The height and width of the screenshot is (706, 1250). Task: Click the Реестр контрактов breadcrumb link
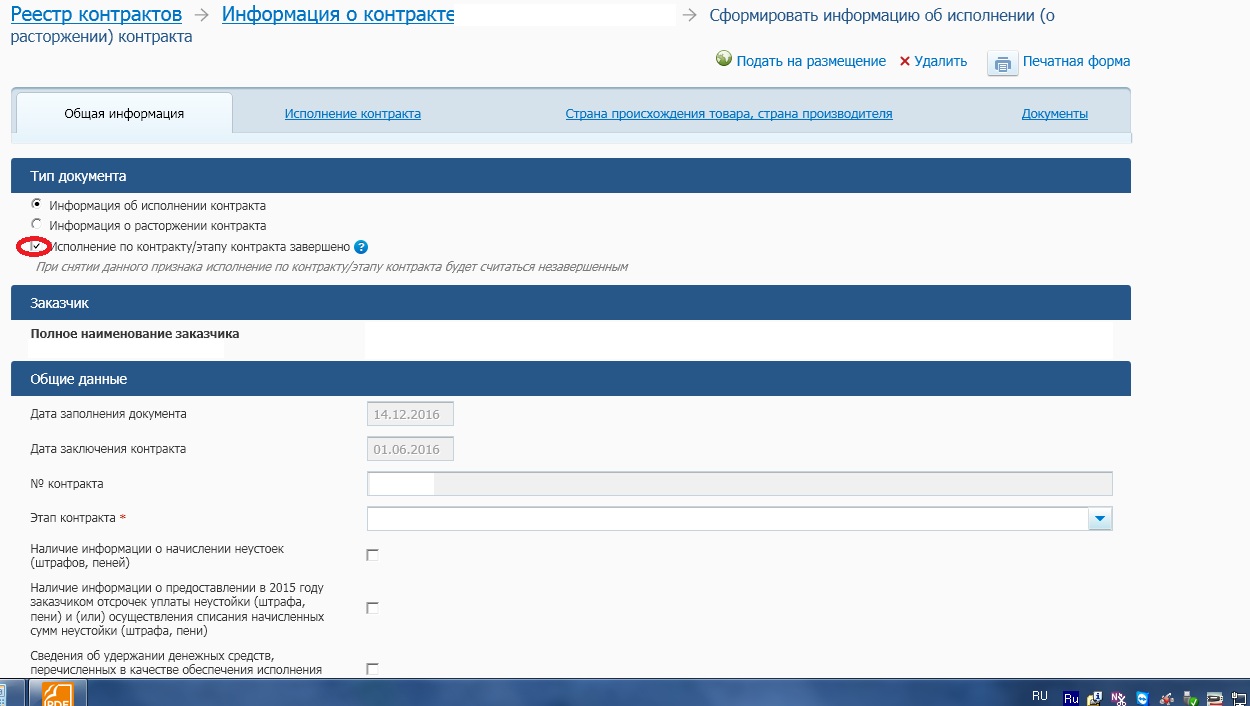pyautogui.click(x=96, y=15)
